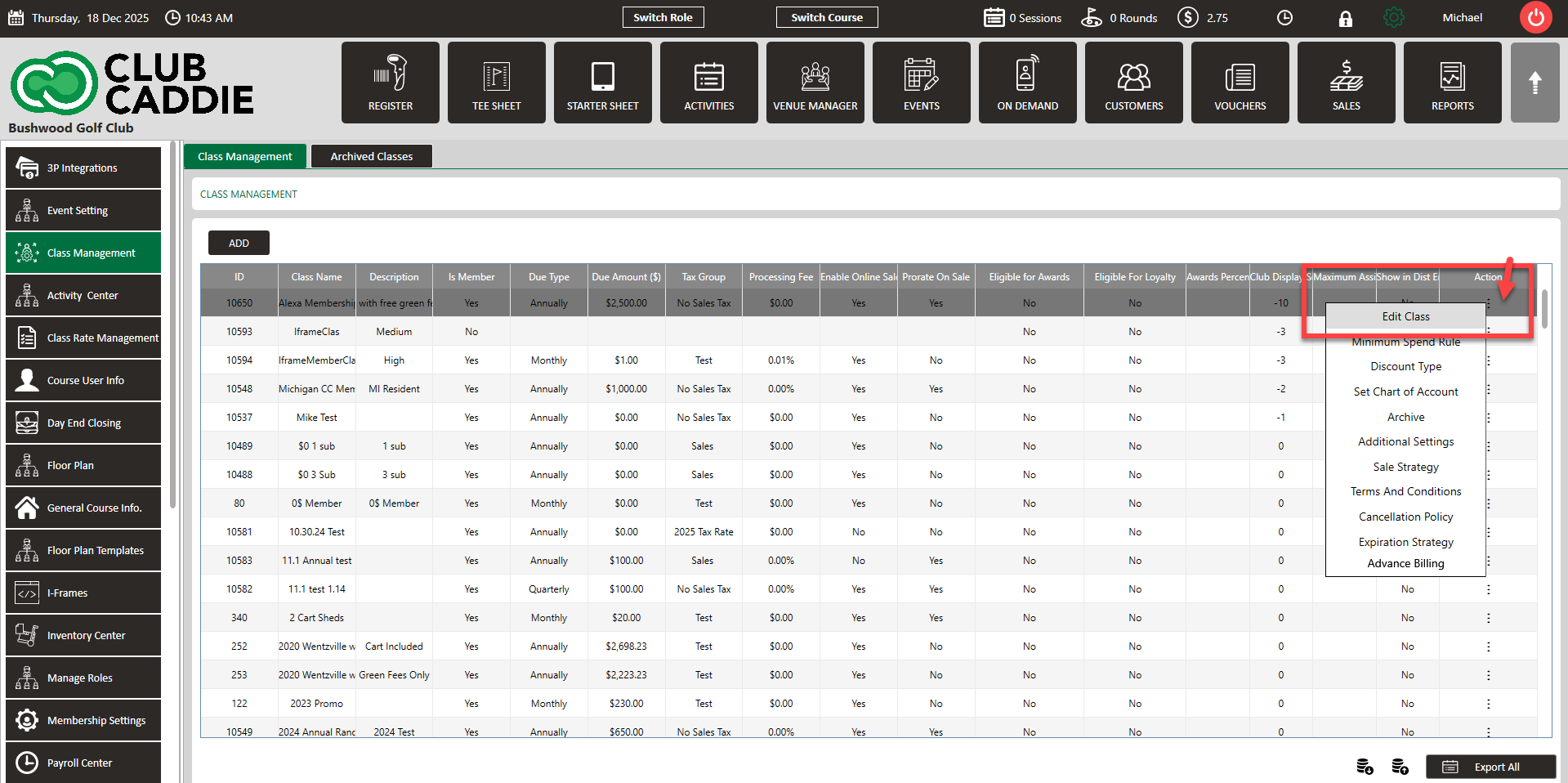Viewport: 1568px width, 783px height.
Task: Open the Tee Sheet module
Action: (x=496, y=83)
